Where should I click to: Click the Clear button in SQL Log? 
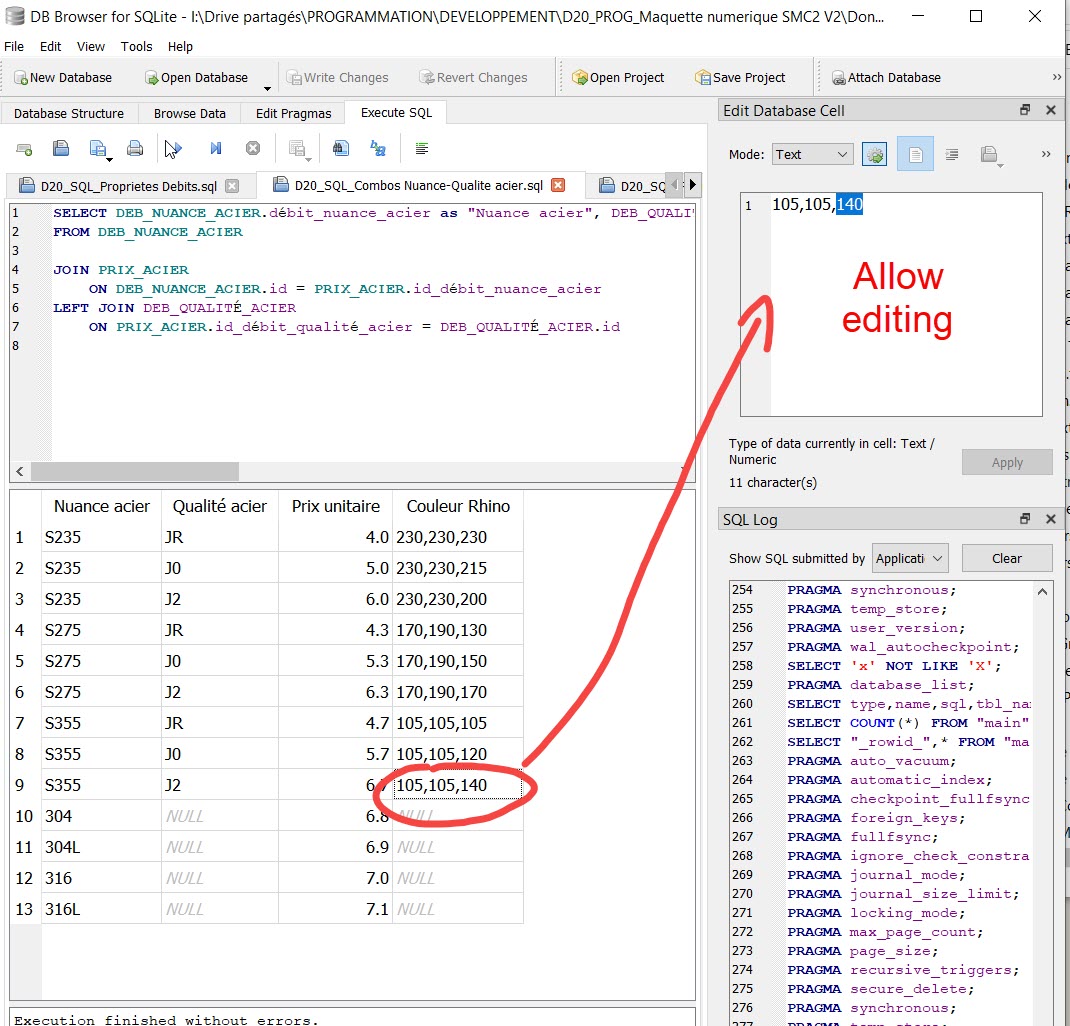pyautogui.click(x=1007, y=558)
